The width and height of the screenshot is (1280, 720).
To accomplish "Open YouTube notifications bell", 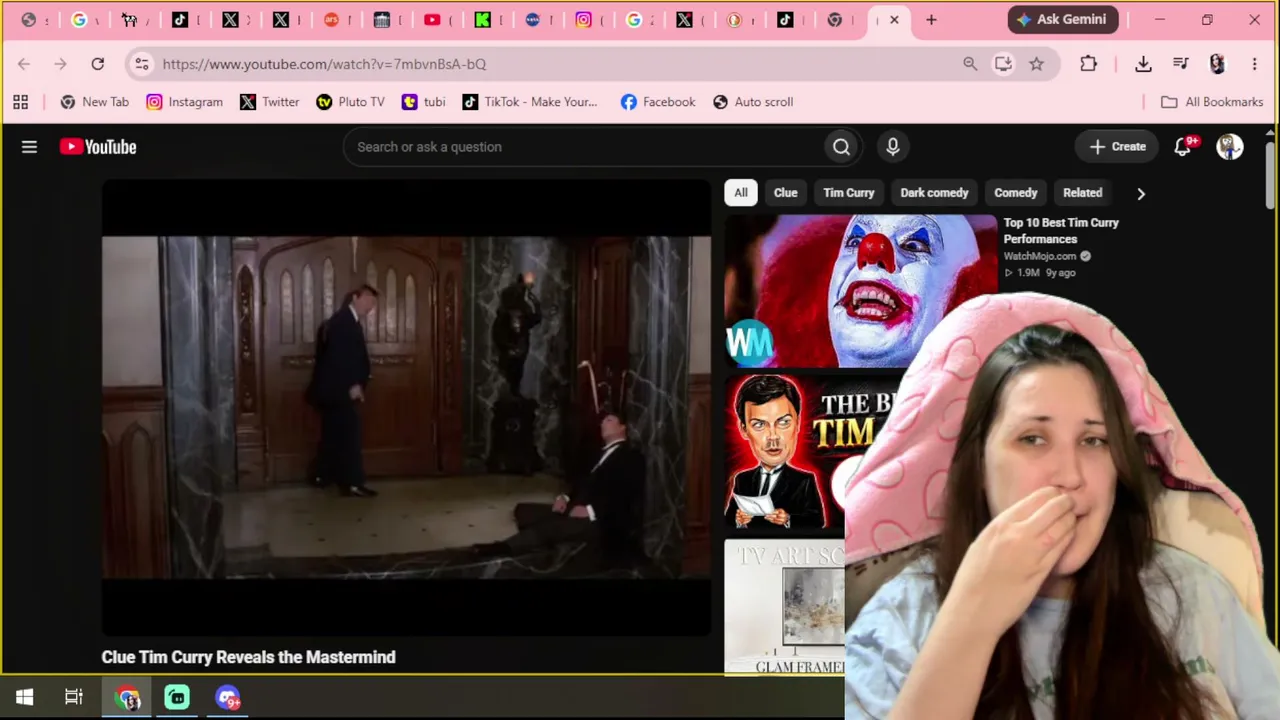I will pos(1183,147).
